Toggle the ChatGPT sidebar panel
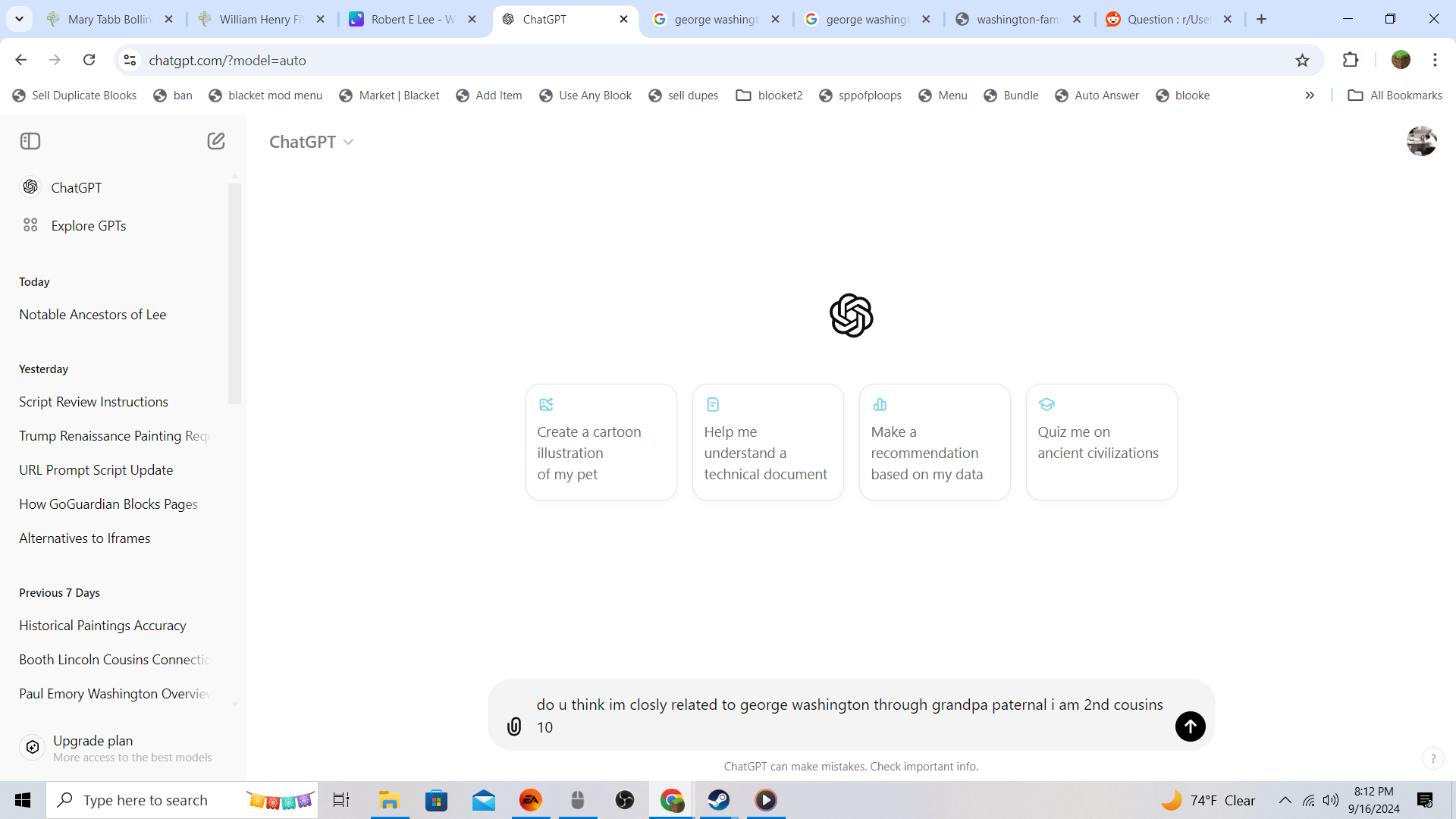Viewport: 1456px width, 819px height. coord(30,141)
